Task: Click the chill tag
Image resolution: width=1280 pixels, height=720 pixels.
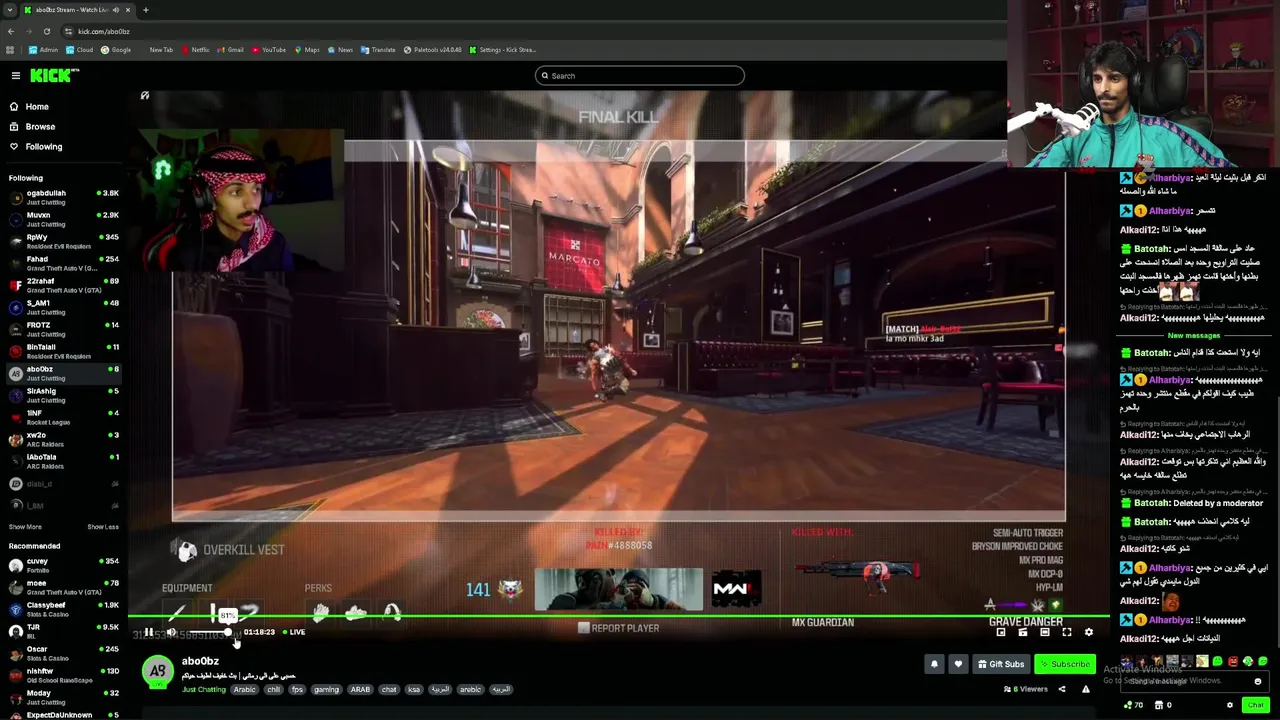Action: point(273,689)
